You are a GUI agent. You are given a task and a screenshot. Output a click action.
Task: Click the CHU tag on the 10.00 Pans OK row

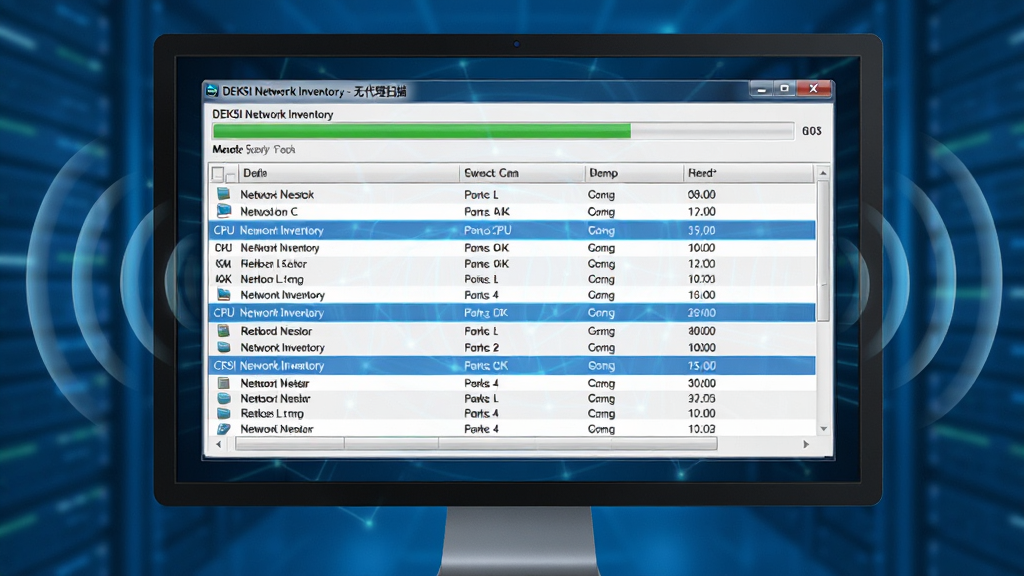click(x=223, y=248)
